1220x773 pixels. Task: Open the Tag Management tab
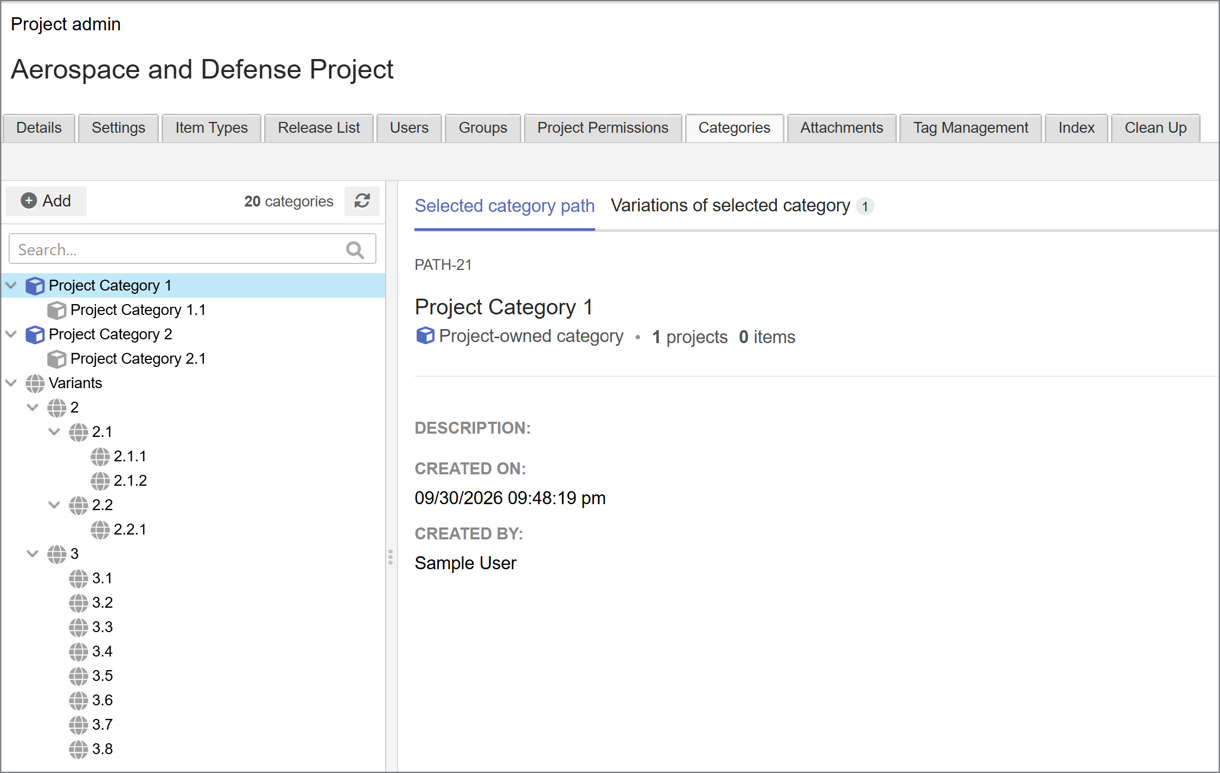tap(971, 128)
